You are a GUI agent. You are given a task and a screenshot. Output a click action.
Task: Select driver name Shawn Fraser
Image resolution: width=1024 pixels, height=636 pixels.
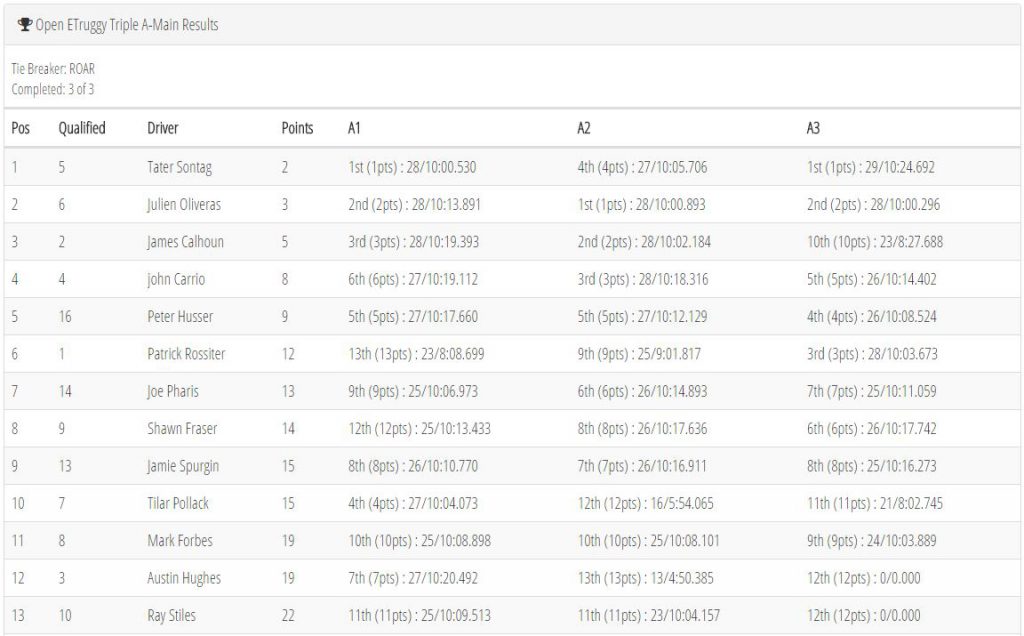click(x=182, y=428)
